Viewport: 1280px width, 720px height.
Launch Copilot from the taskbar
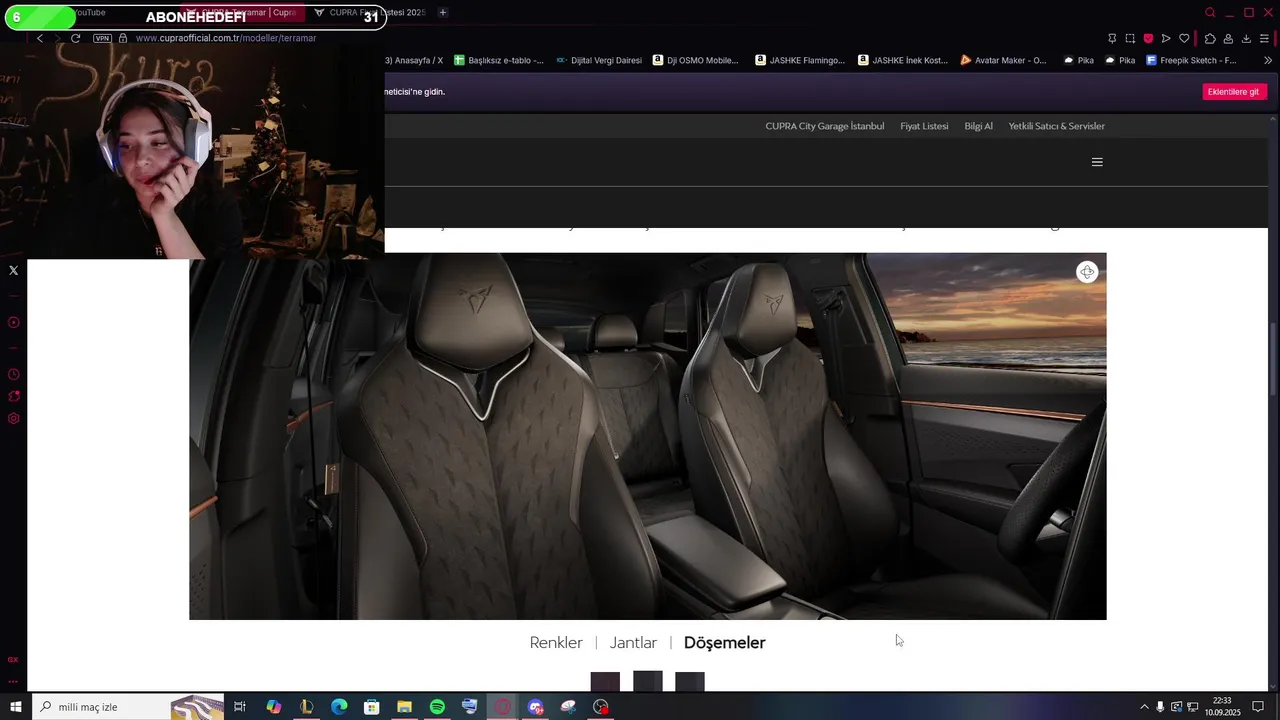(x=273, y=707)
